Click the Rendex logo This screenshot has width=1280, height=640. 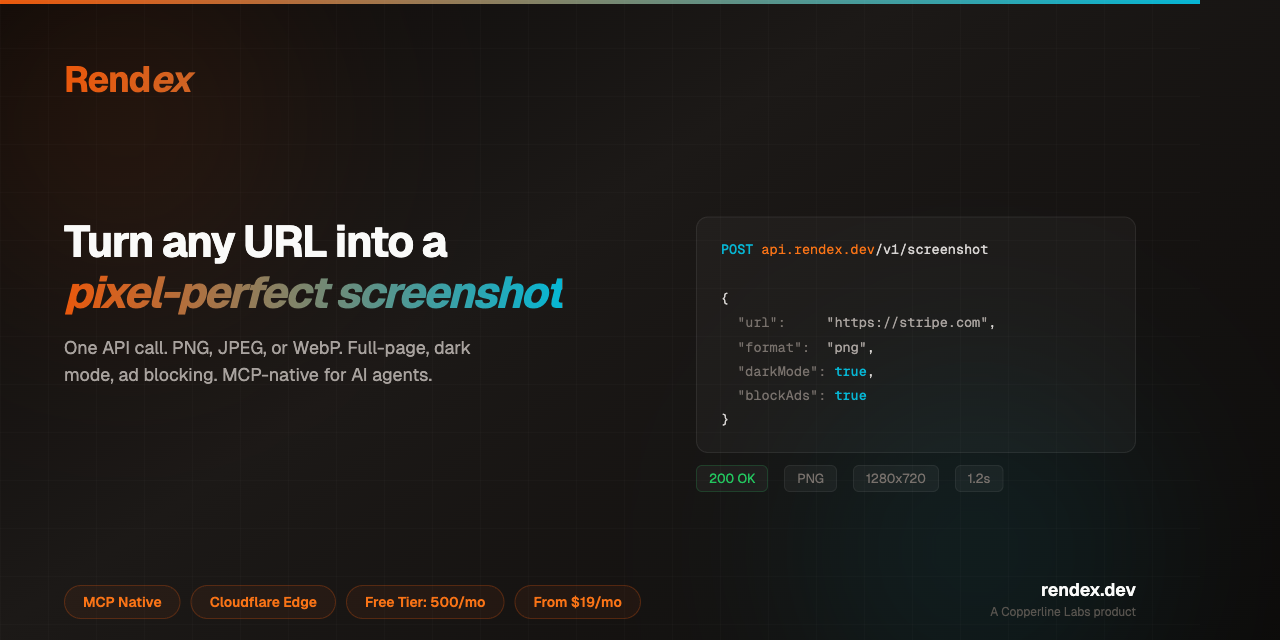(x=129, y=80)
